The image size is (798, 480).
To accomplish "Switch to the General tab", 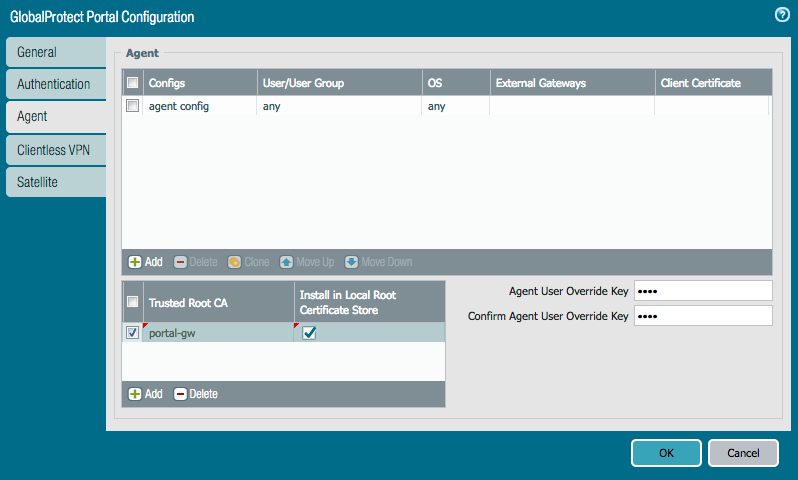I will (x=56, y=52).
